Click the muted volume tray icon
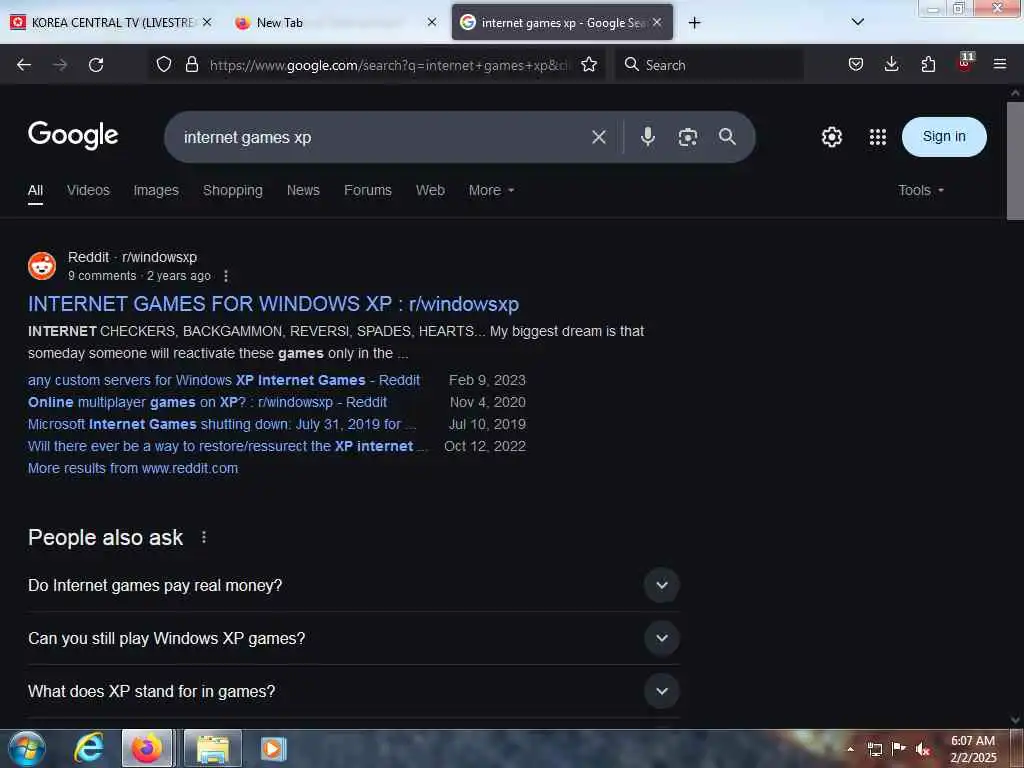 [922, 749]
